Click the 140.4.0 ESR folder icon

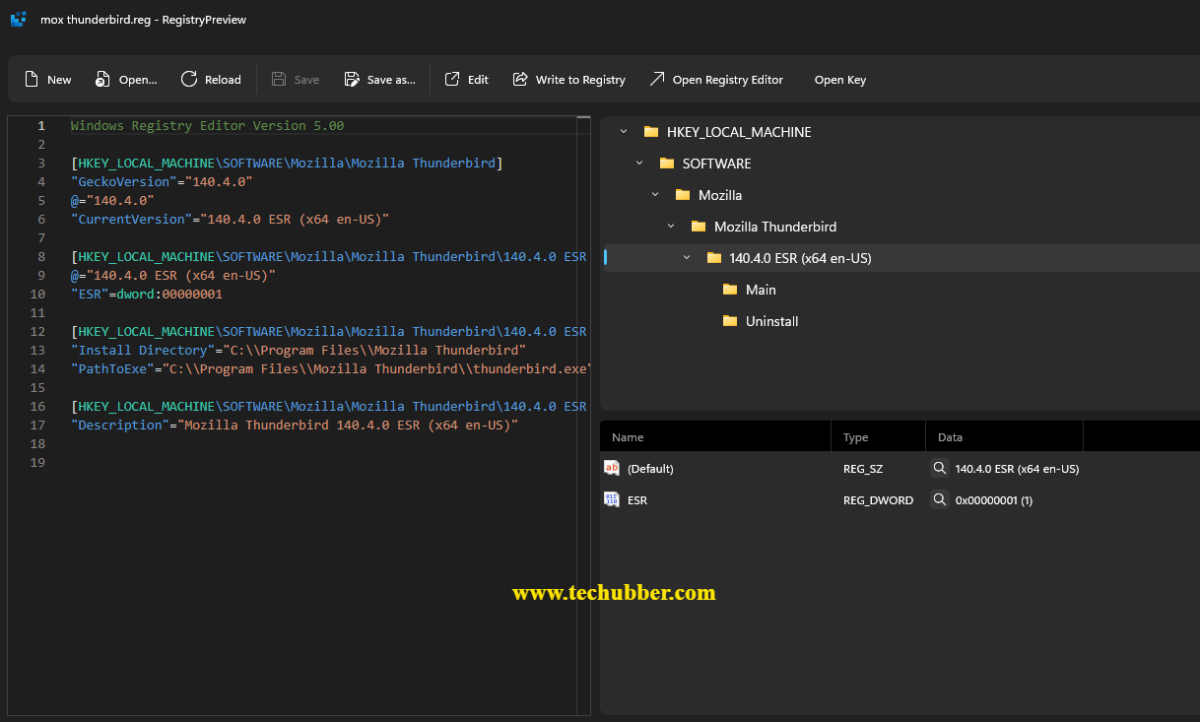coord(714,258)
